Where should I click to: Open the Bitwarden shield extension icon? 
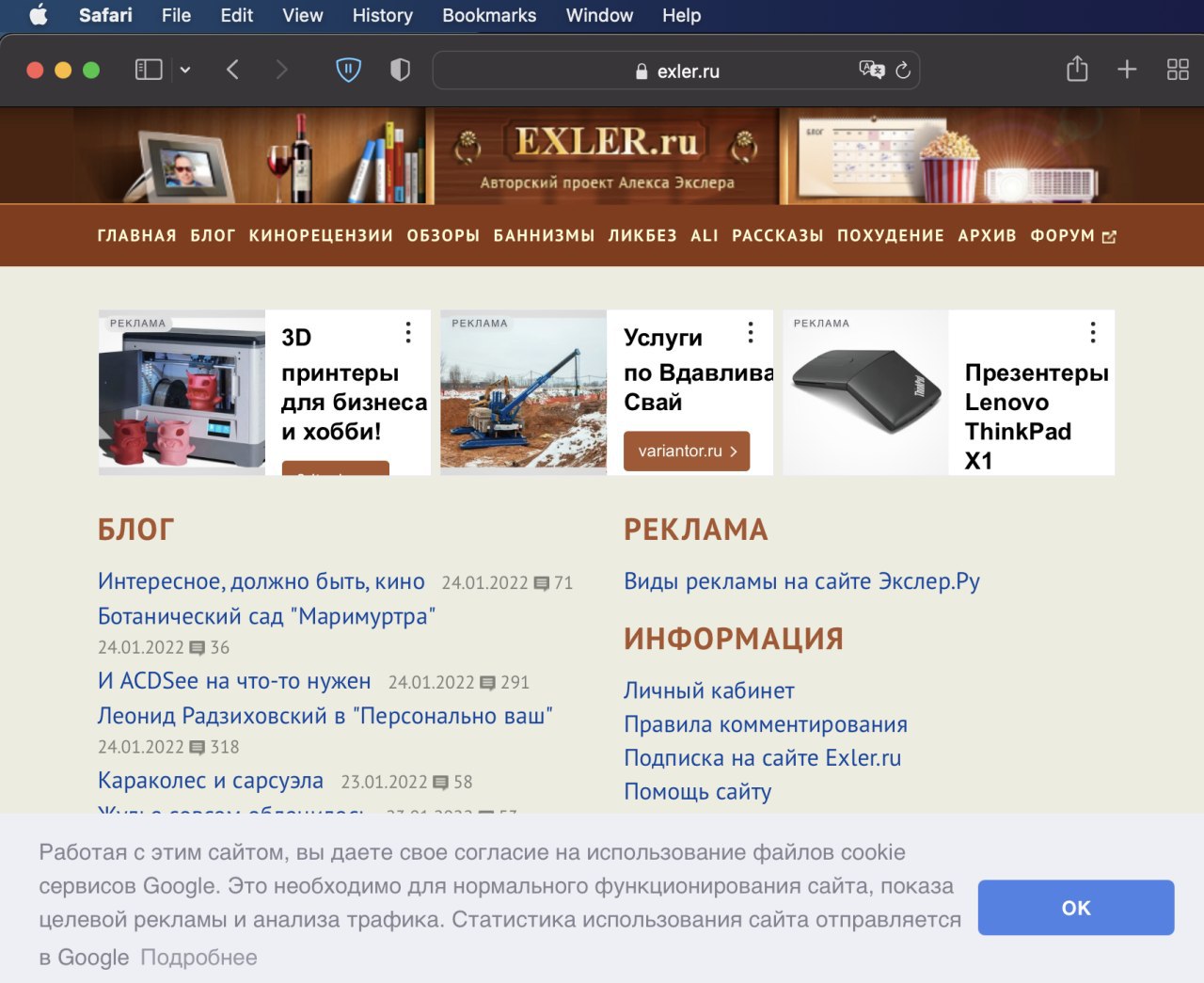pos(349,70)
